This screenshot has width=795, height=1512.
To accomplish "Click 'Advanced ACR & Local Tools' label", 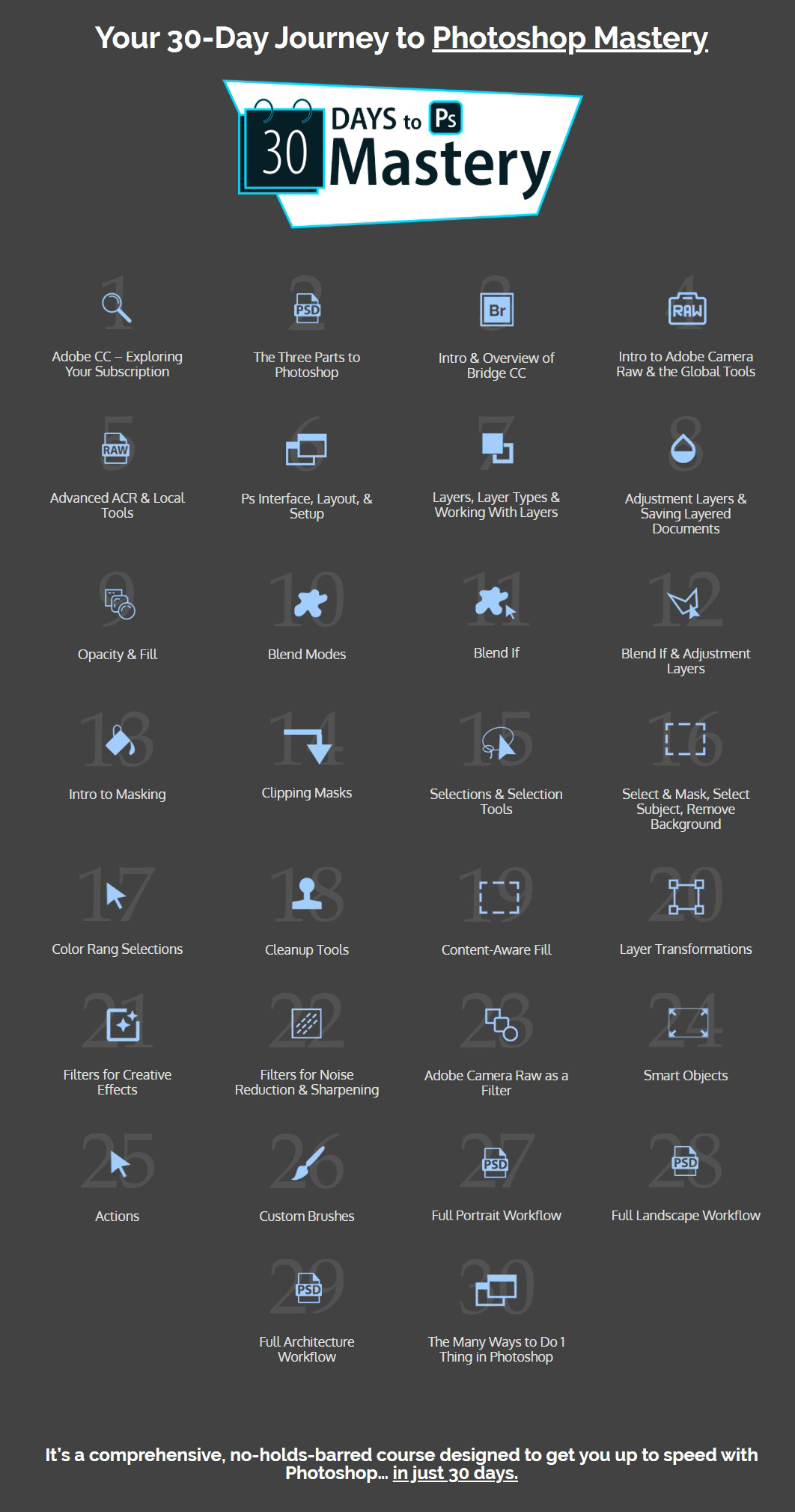I will pos(118,506).
